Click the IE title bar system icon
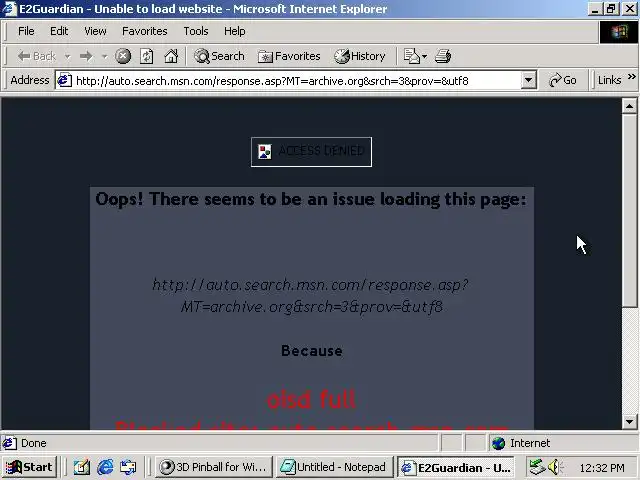The image size is (640, 480). coord(10,9)
